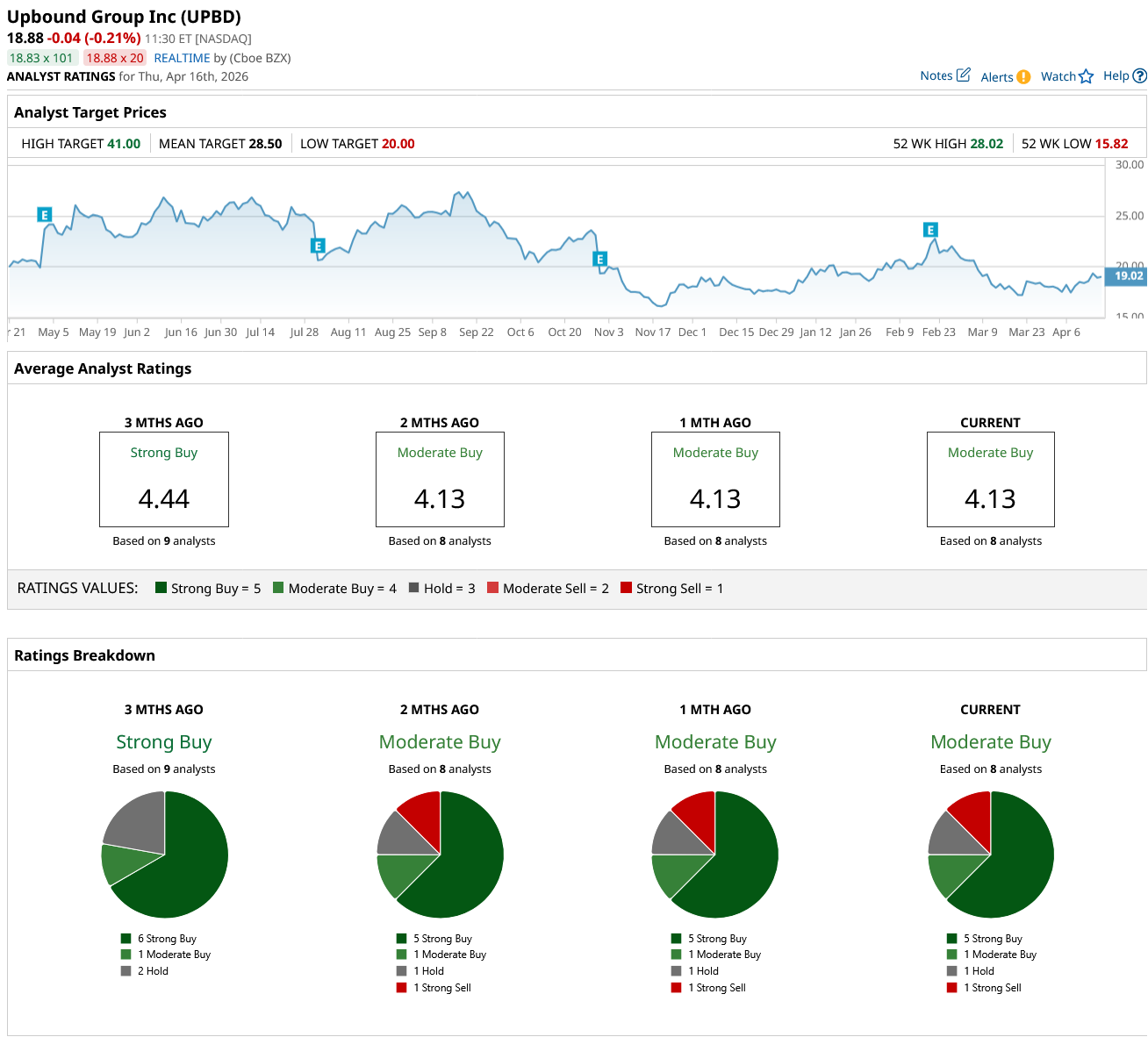Click the Moderate Buy heading under CURRENT breakdown
The height and width of the screenshot is (1037, 1148).
tap(991, 742)
